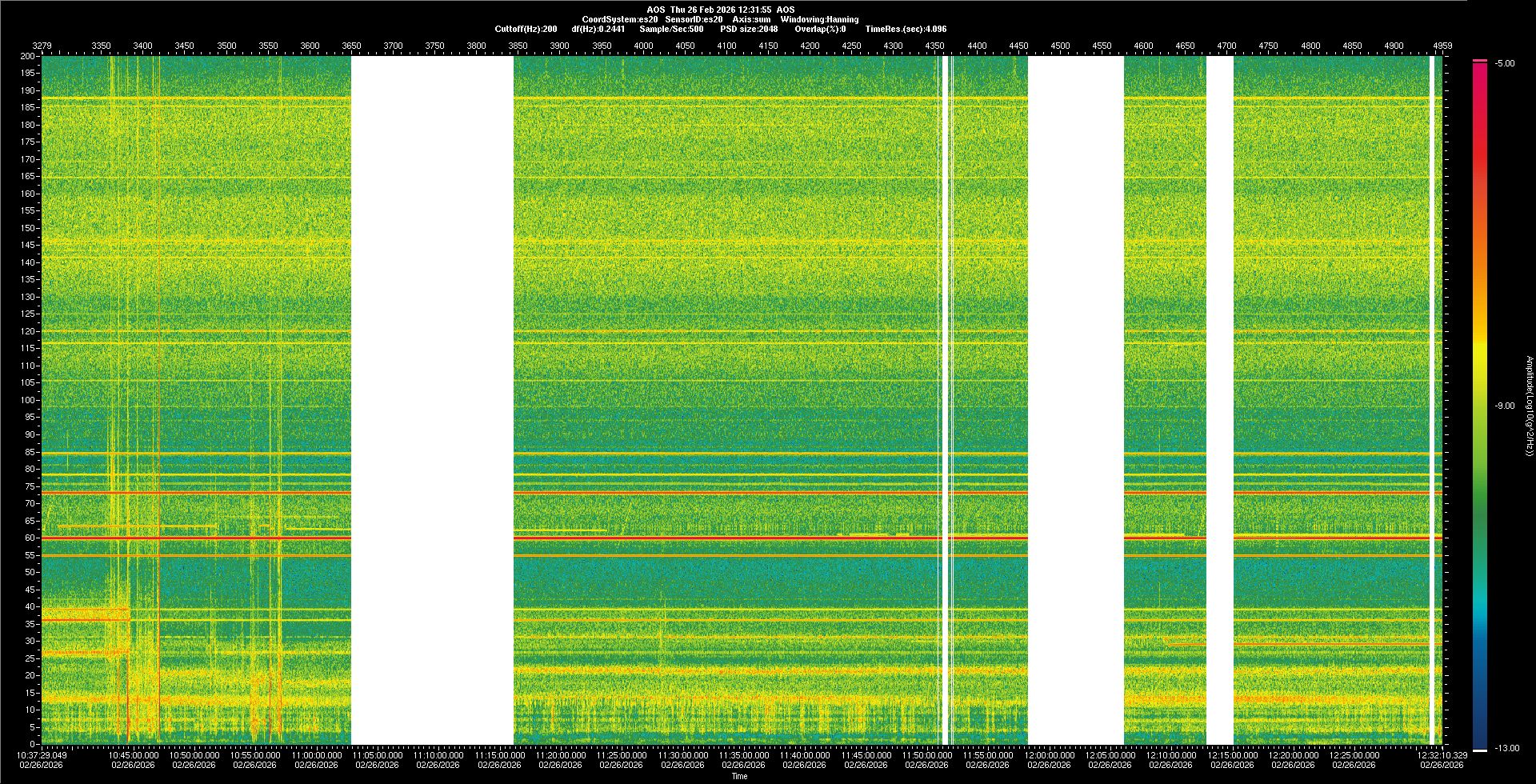This screenshot has width=1536, height=784.
Task: Click the -5.00 colorbar maximum label
Action: pyautogui.click(x=1504, y=64)
